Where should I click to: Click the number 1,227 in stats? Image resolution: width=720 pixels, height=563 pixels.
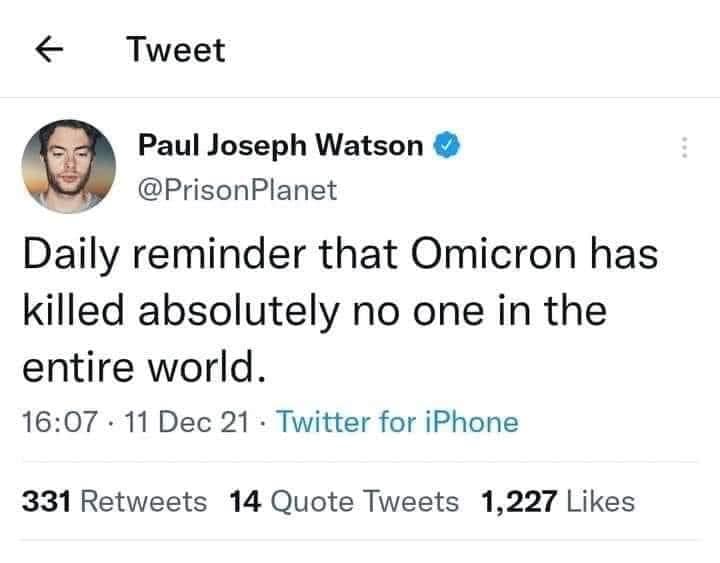pos(519,501)
